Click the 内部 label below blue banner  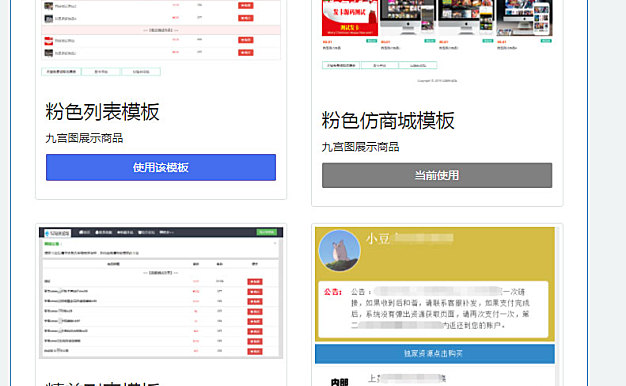point(339,382)
